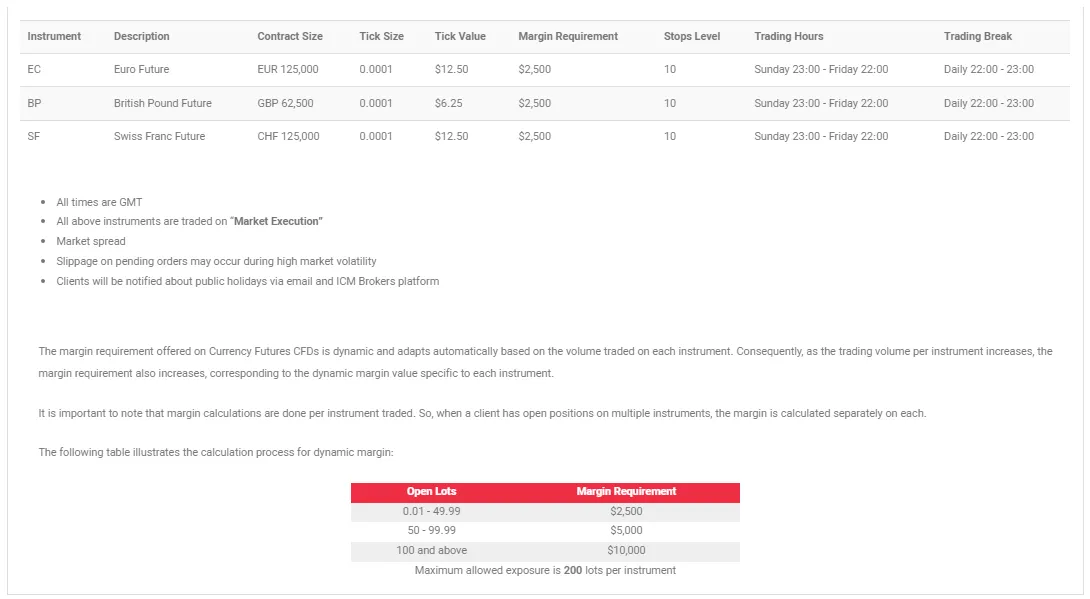Click the bold "Market Execution" text
This screenshot has height=599, width=1090.
[277, 221]
